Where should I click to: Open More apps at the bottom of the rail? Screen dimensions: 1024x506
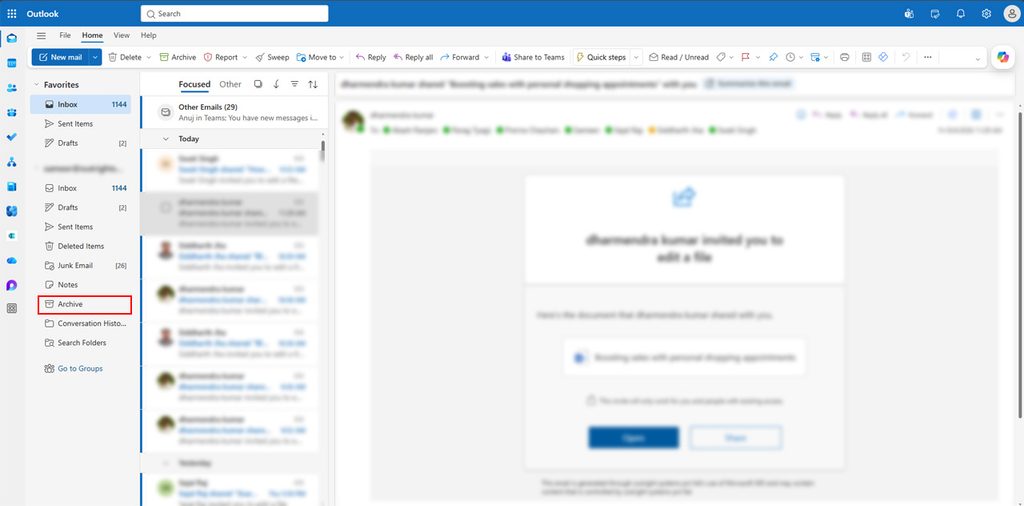point(12,308)
